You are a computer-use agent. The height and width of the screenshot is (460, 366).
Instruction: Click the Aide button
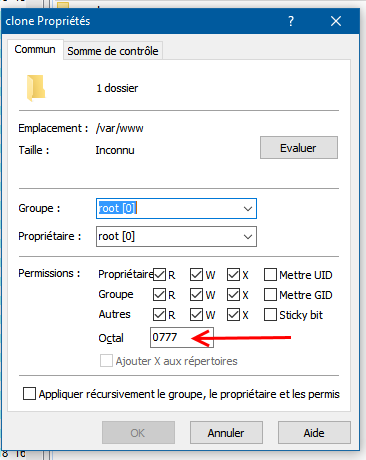[x=314, y=433]
